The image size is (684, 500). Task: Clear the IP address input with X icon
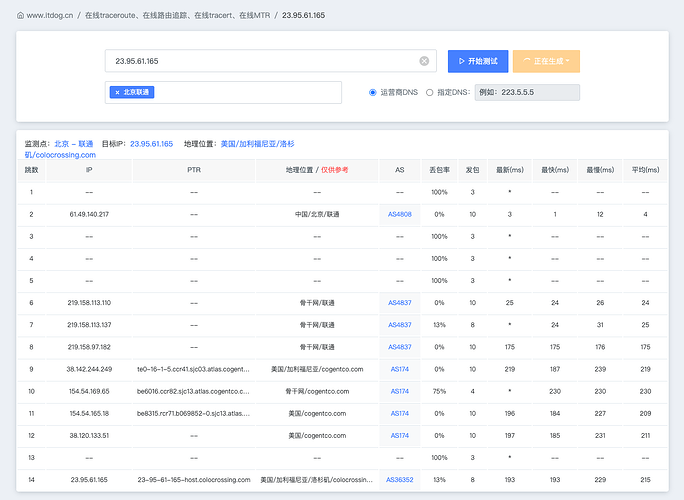click(424, 61)
